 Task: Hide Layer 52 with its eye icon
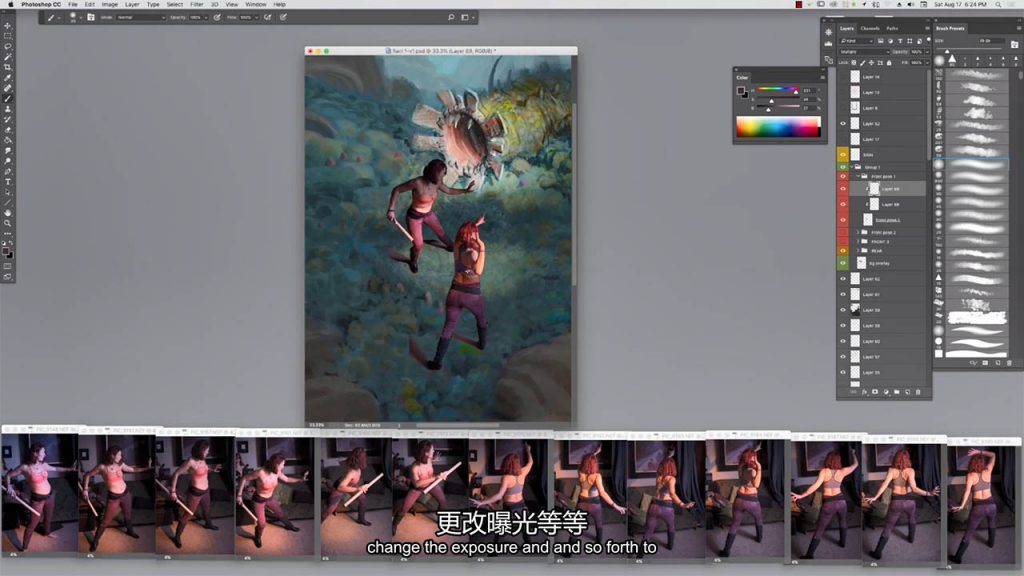pyautogui.click(x=843, y=123)
